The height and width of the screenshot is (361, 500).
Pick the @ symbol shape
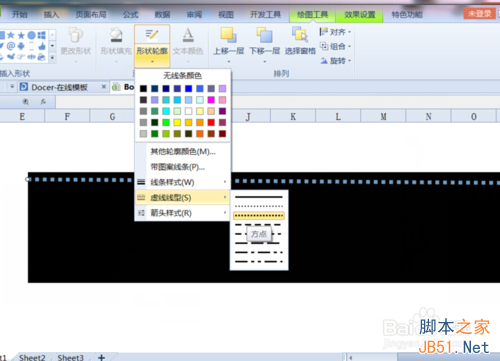(11, 46)
